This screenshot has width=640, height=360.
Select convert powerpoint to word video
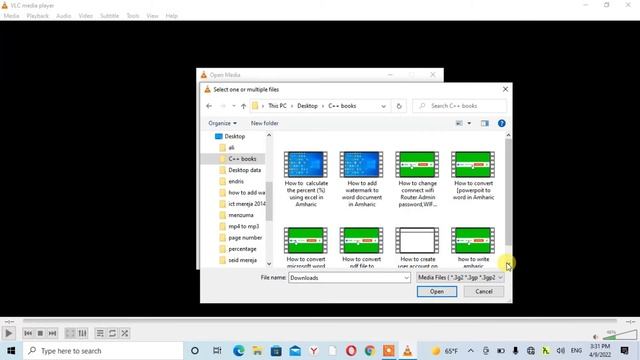pyautogui.click(x=473, y=176)
